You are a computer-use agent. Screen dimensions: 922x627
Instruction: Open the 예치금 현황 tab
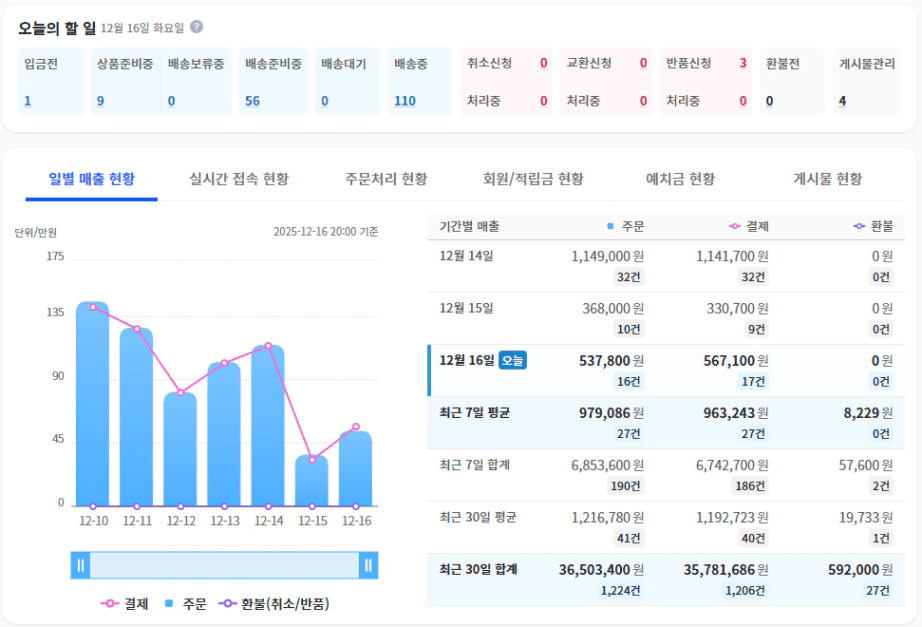pyautogui.click(x=680, y=179)
